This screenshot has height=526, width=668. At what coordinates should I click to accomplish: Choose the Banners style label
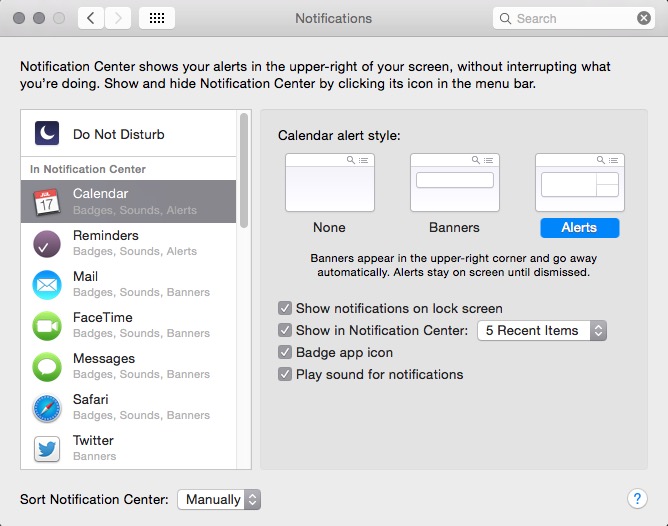click(454, 227)
